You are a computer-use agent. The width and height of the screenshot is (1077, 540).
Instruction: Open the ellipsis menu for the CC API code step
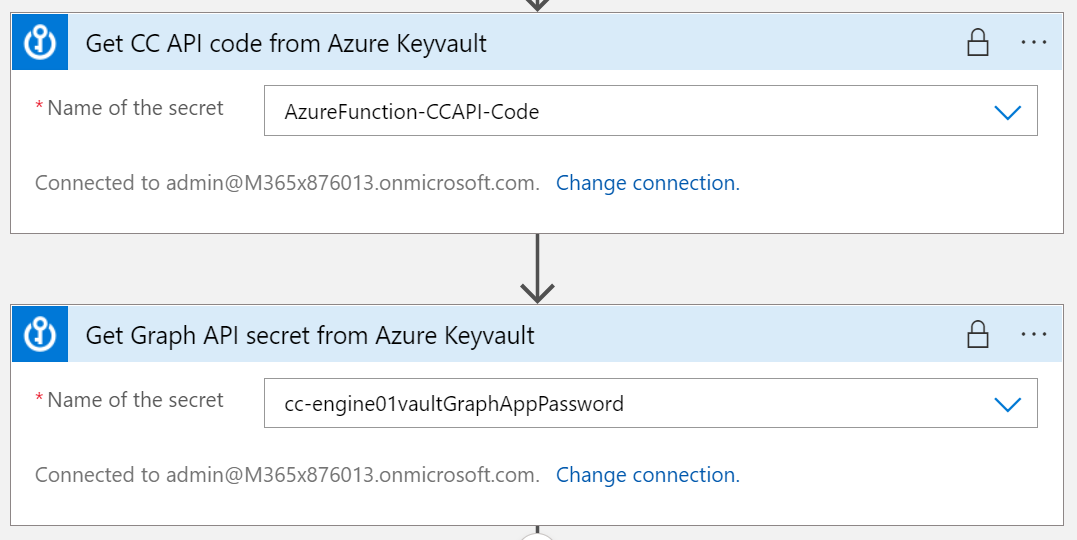pos(1033,43)
